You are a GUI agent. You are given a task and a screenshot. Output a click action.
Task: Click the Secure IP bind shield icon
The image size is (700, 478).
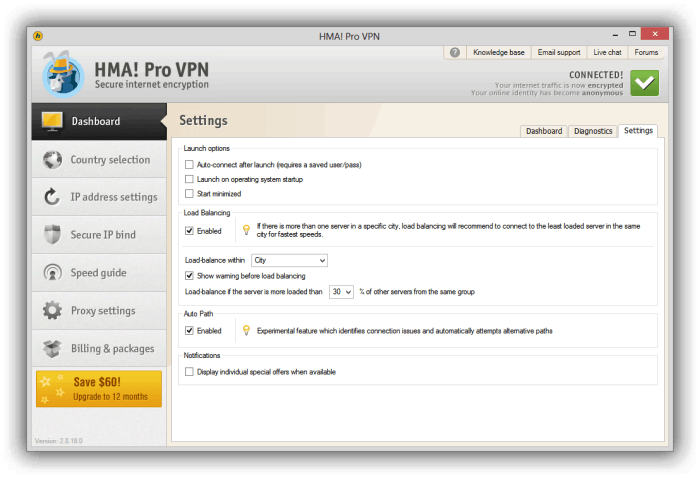pos(52,235)
